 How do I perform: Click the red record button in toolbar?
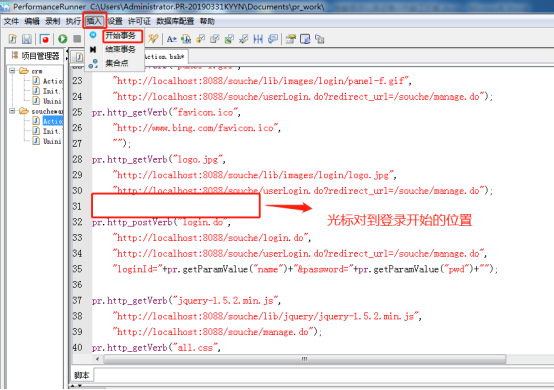click(45, 39)
